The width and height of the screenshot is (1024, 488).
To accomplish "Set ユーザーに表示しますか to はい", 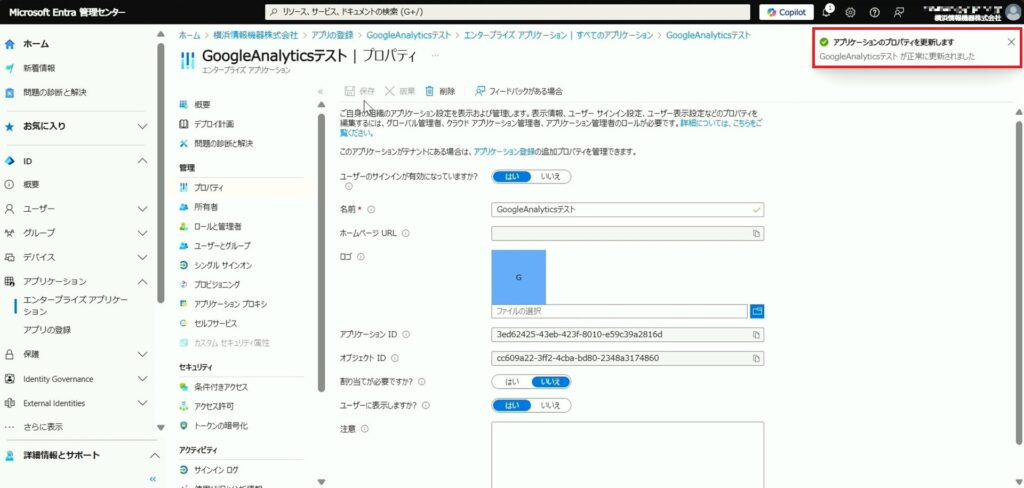I will point(512,405).
